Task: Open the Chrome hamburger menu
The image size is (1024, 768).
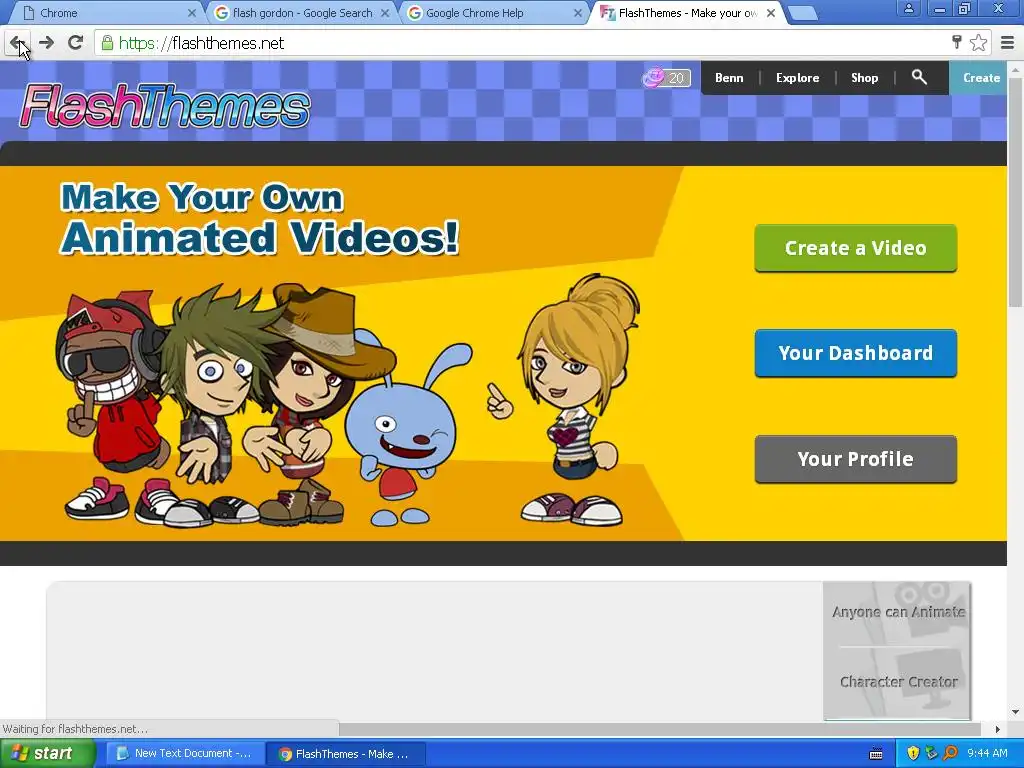Action: point(1008,43)
